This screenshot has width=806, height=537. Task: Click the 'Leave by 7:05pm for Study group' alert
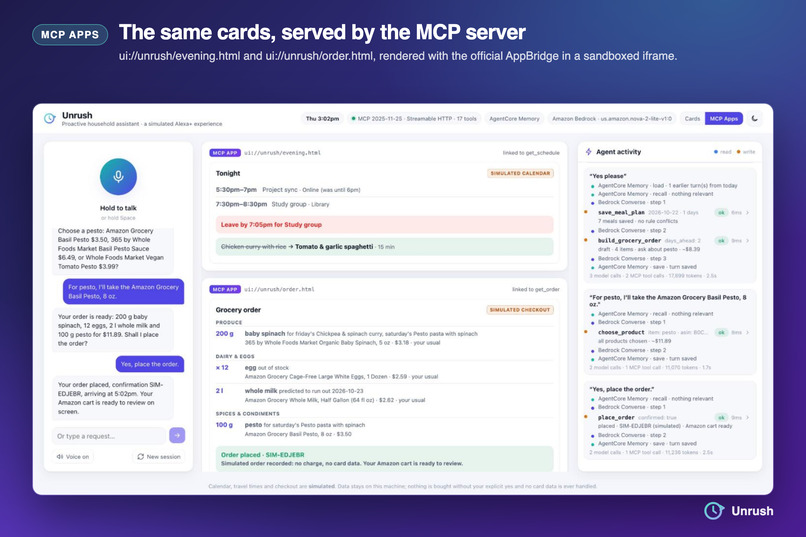tap(384, 225)
